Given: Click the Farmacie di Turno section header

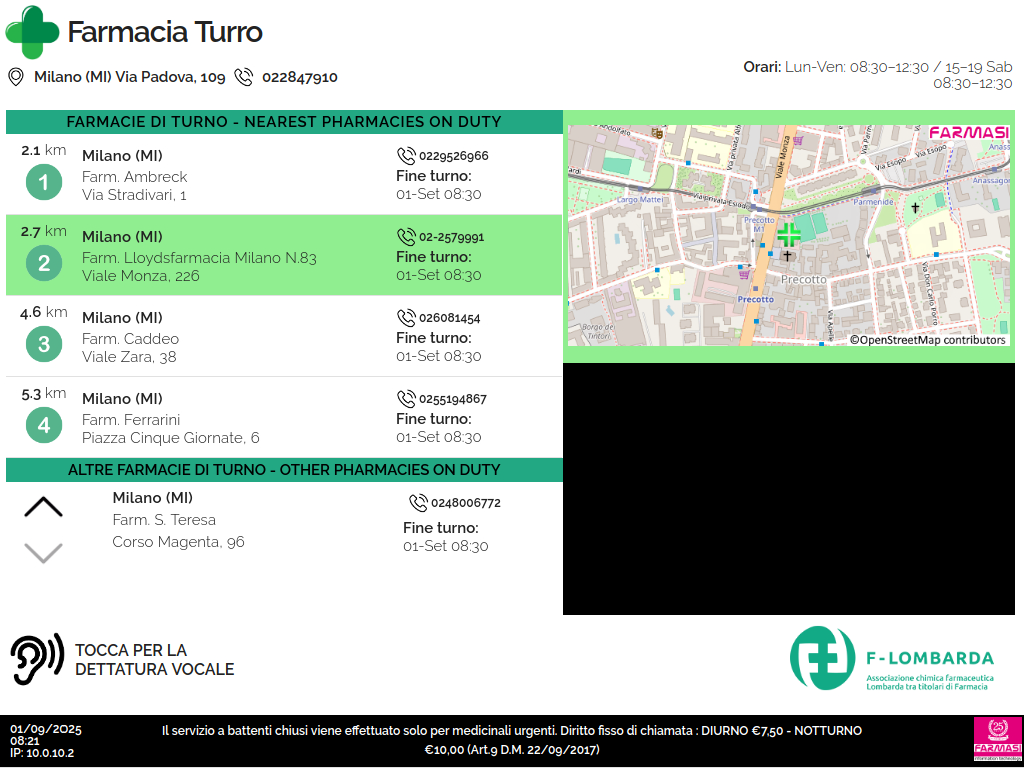Looking at the screenshot, I should (284, 122).
